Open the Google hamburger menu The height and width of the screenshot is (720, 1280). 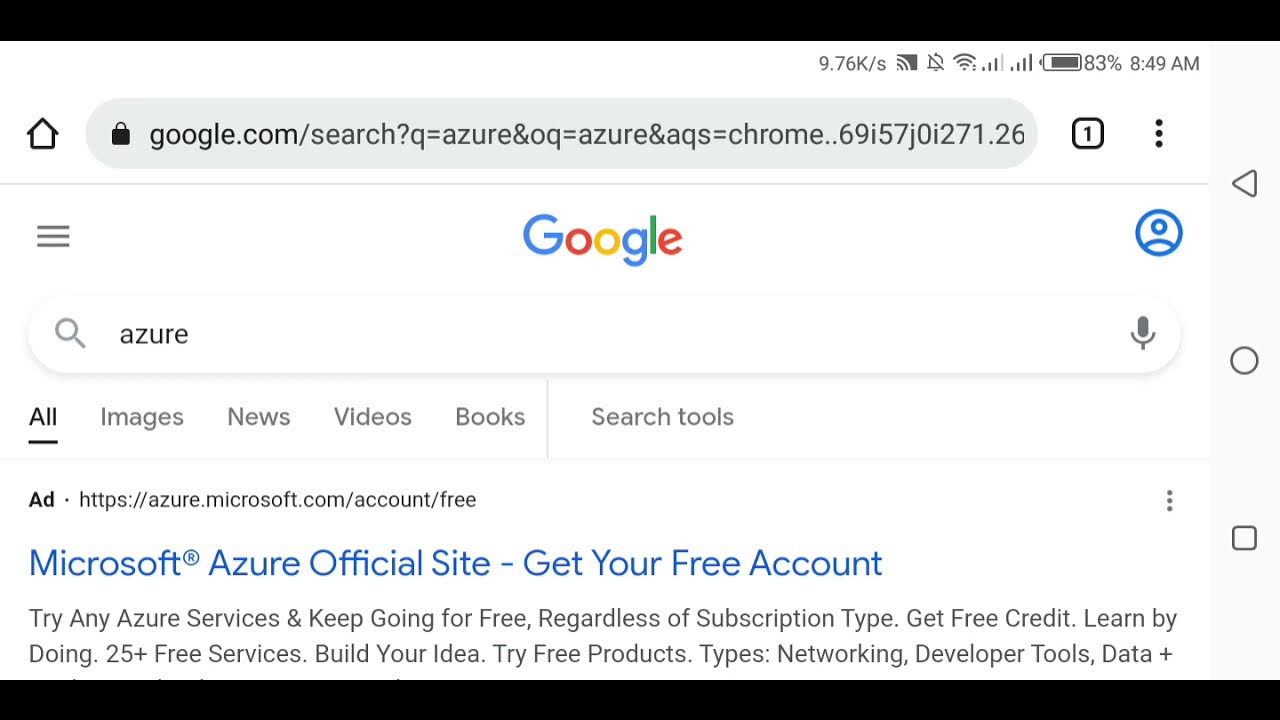(x=53, y=236)
